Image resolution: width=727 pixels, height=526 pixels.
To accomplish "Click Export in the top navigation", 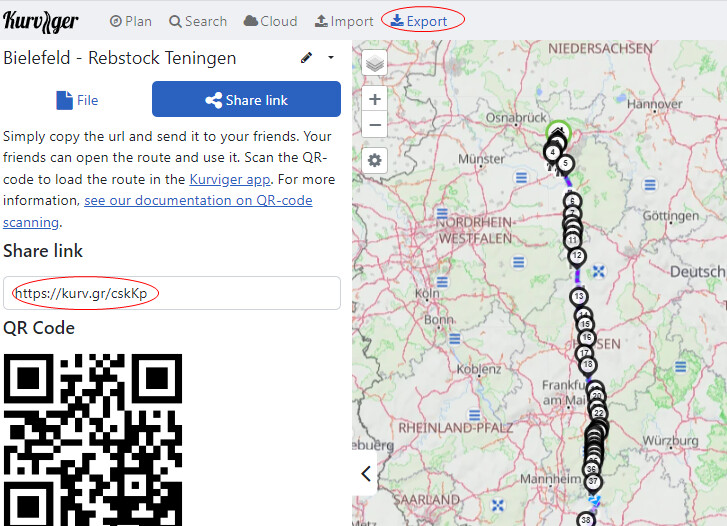I will [419, 21].
